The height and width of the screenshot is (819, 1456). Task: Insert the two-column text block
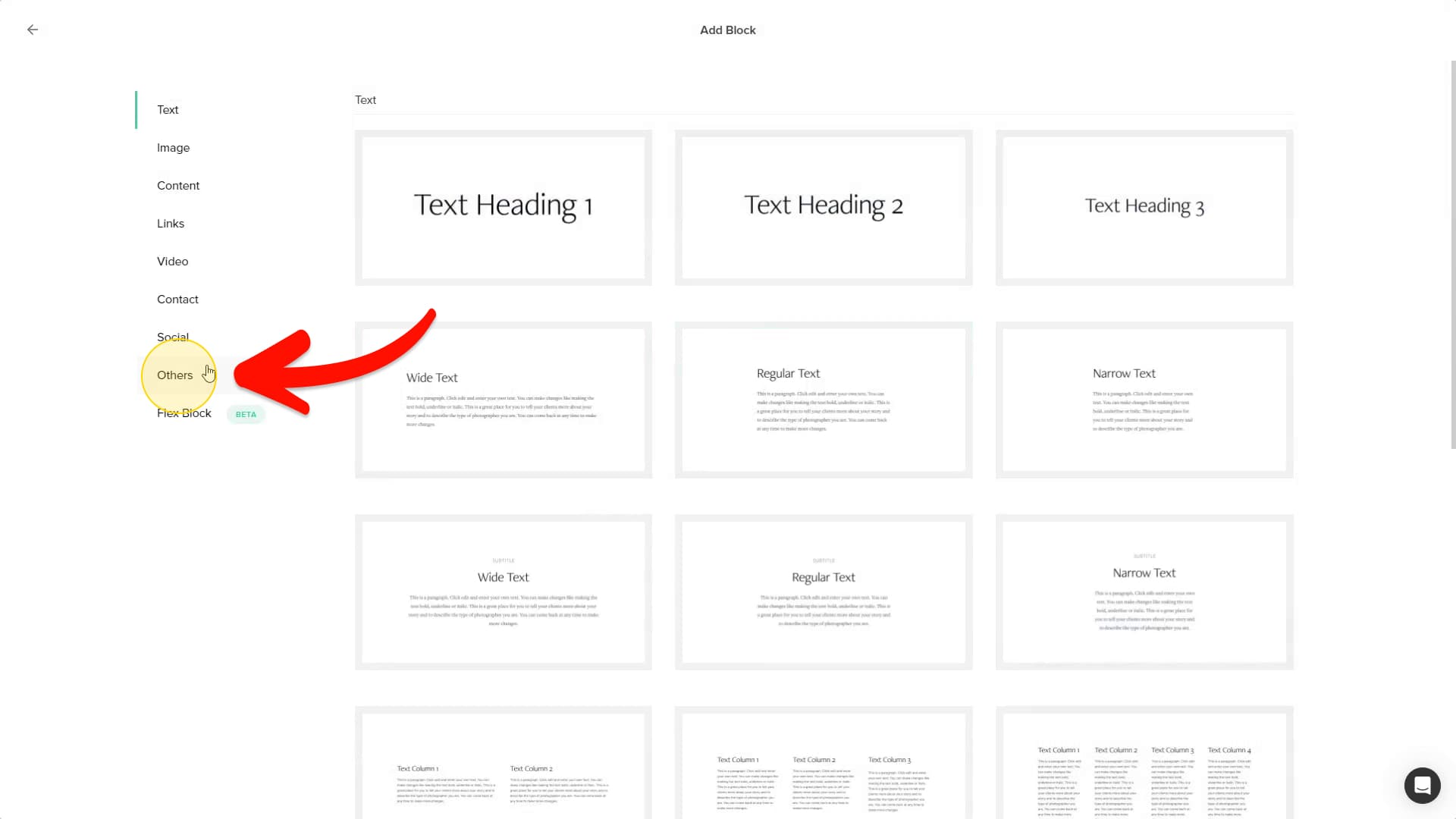(503, 763)
